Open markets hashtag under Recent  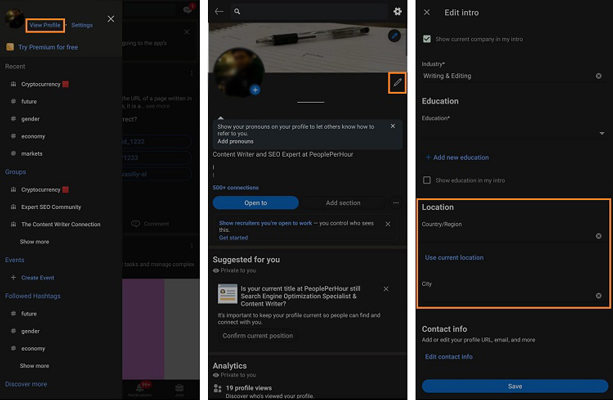pos(32,153)
